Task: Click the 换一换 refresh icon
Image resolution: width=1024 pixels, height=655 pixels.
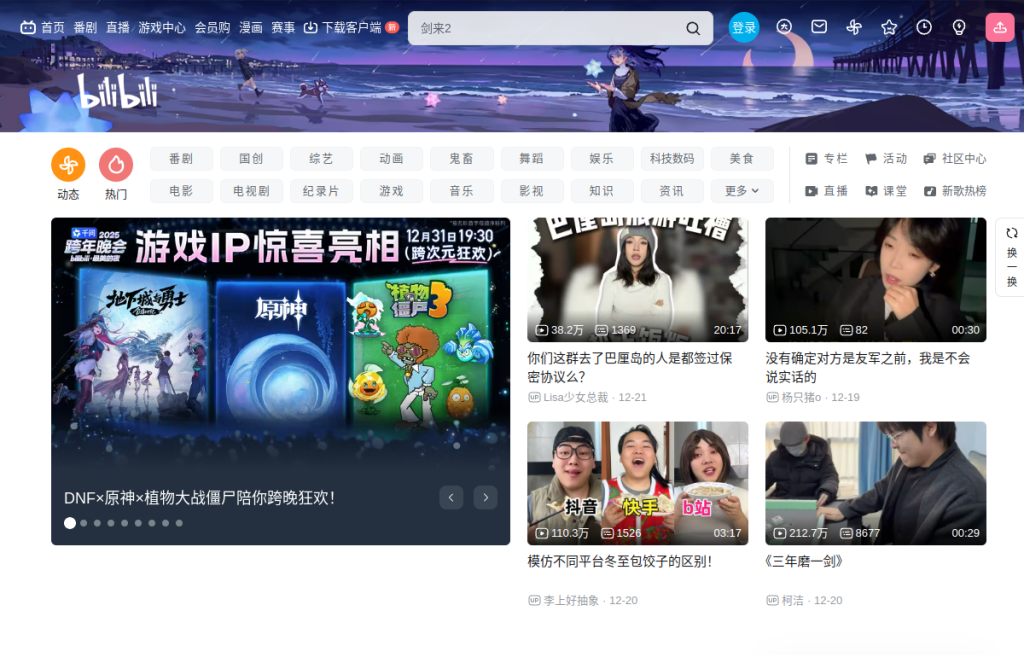Action: (x=1012, y=233)
